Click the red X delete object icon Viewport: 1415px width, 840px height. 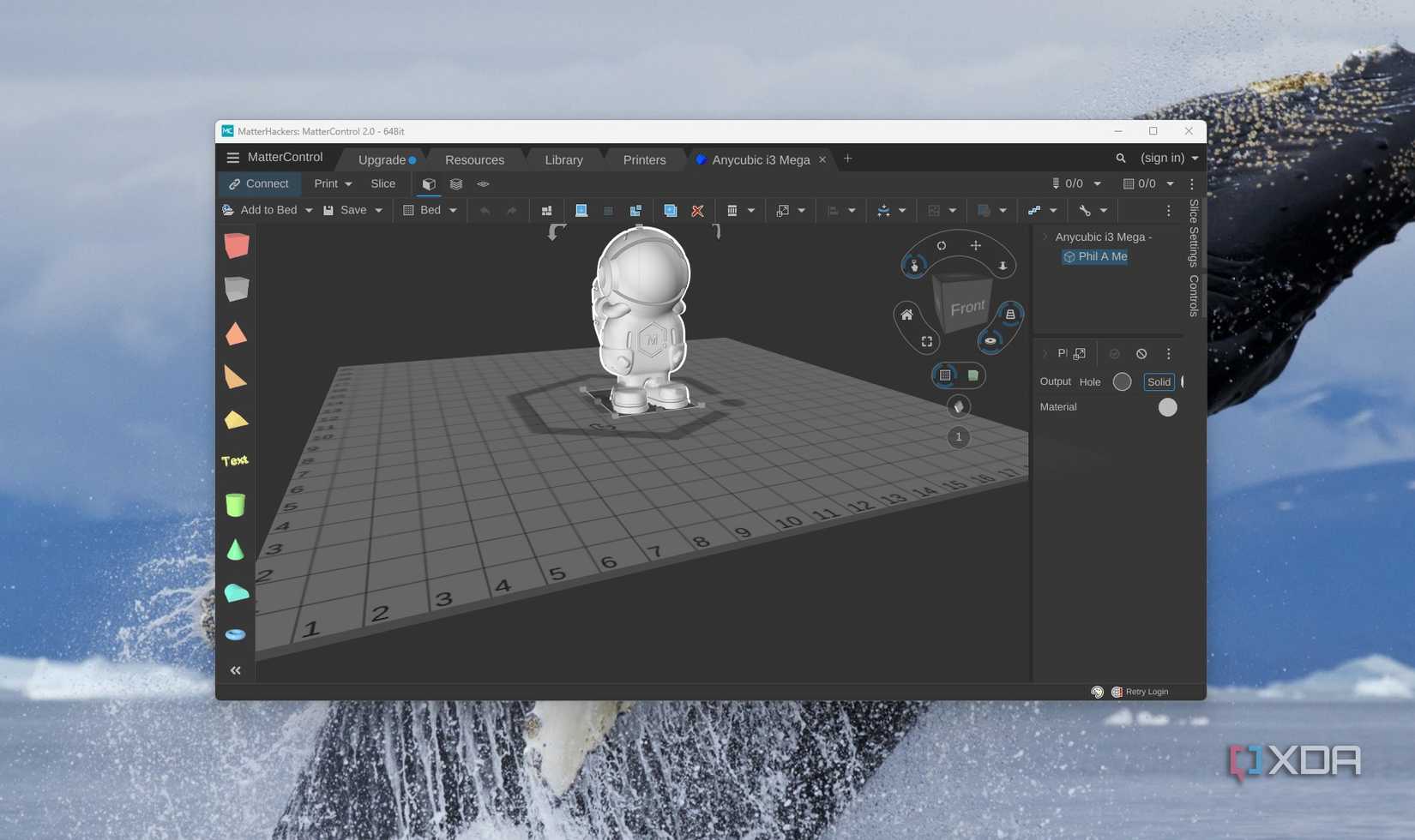tap(697, 210)
